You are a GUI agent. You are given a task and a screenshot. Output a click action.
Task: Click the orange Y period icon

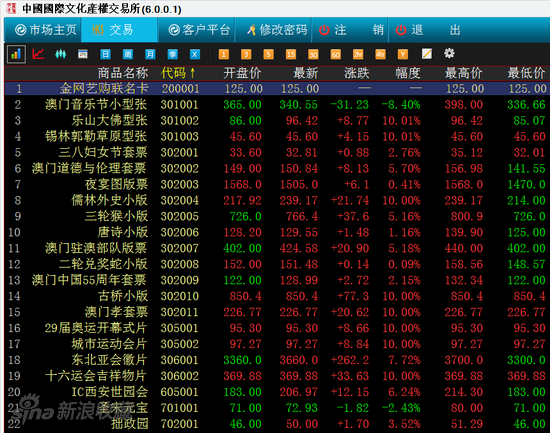403,54
